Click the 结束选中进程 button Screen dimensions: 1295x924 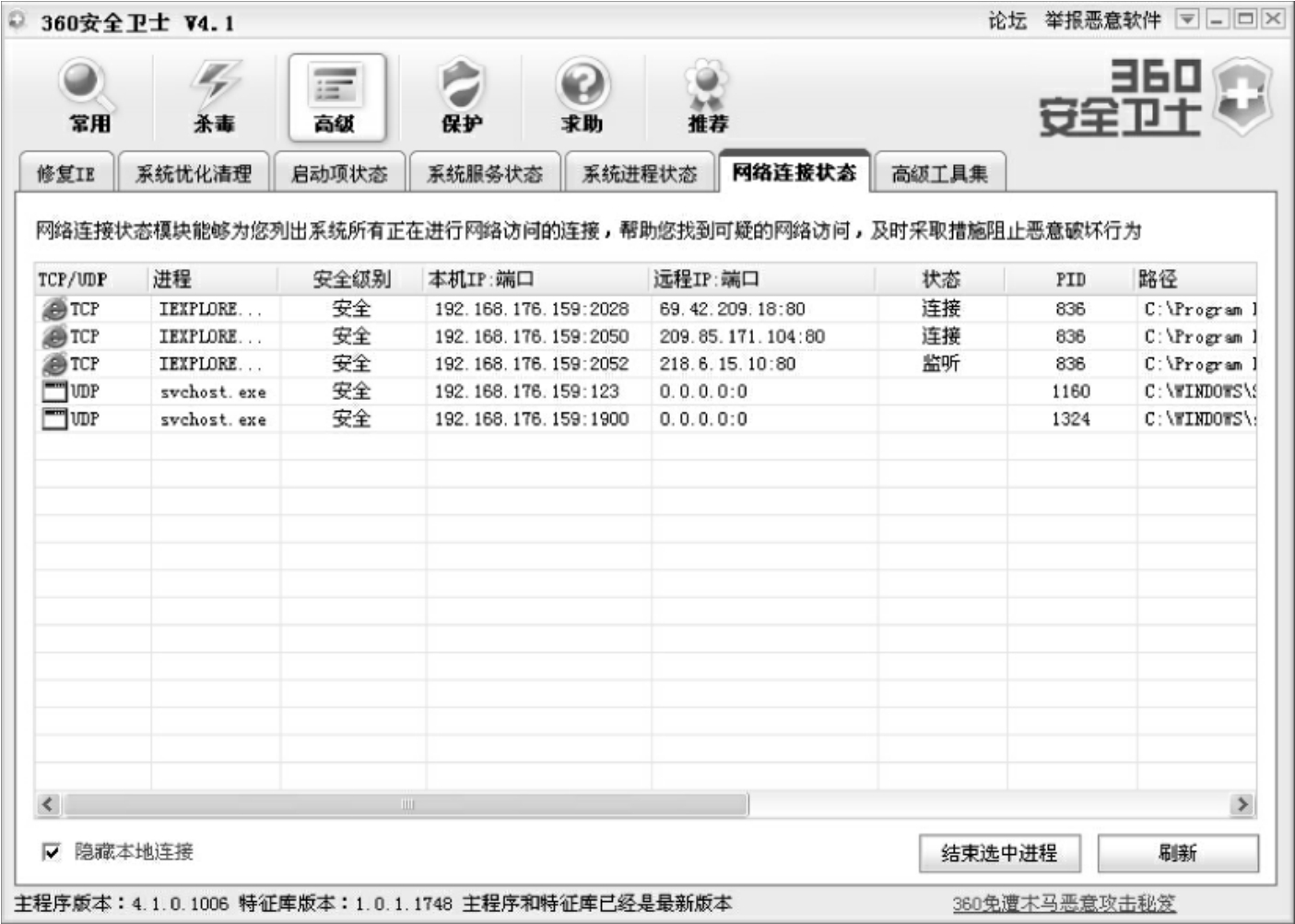pyautogui.click(x=999, y=853)
